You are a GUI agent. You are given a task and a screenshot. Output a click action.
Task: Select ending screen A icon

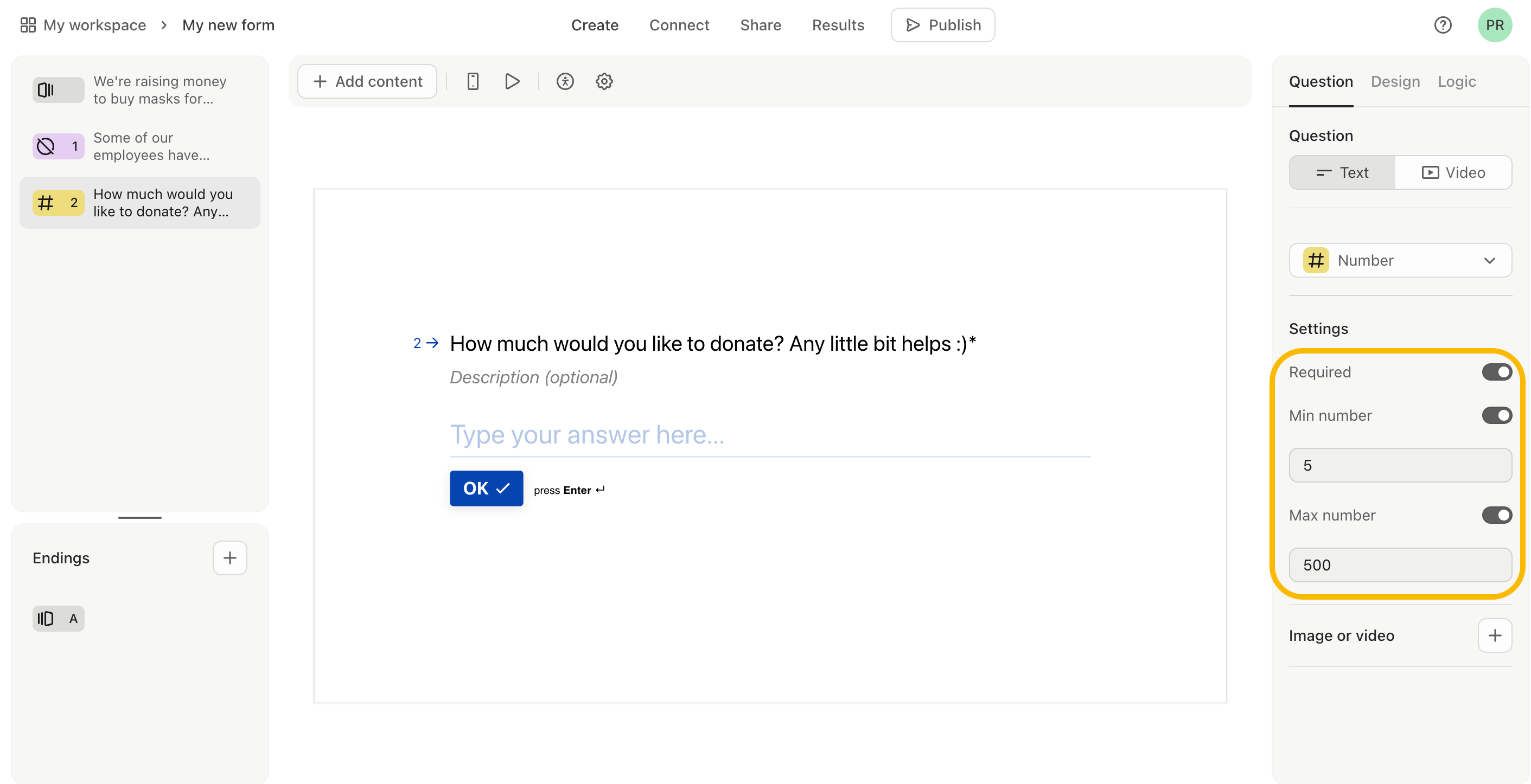58,618
